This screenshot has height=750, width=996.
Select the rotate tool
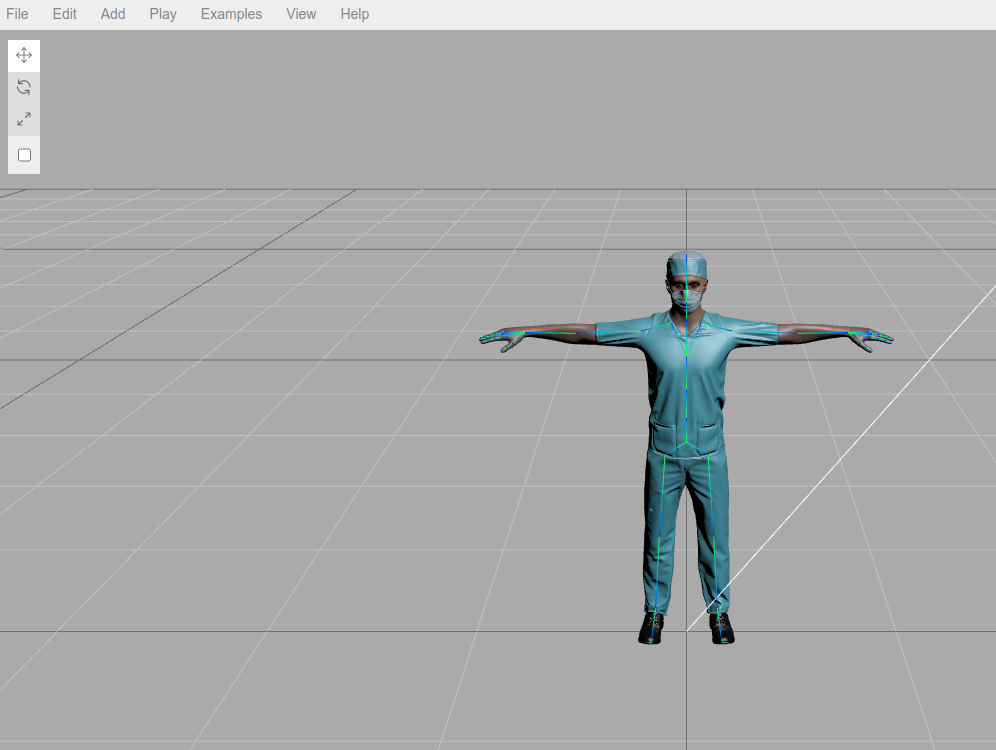click(24, 87)
